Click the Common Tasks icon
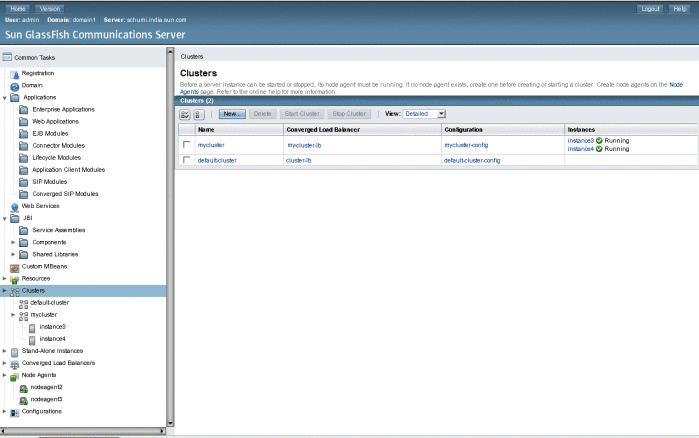This screenshot has height=438, width=699. 7,57
